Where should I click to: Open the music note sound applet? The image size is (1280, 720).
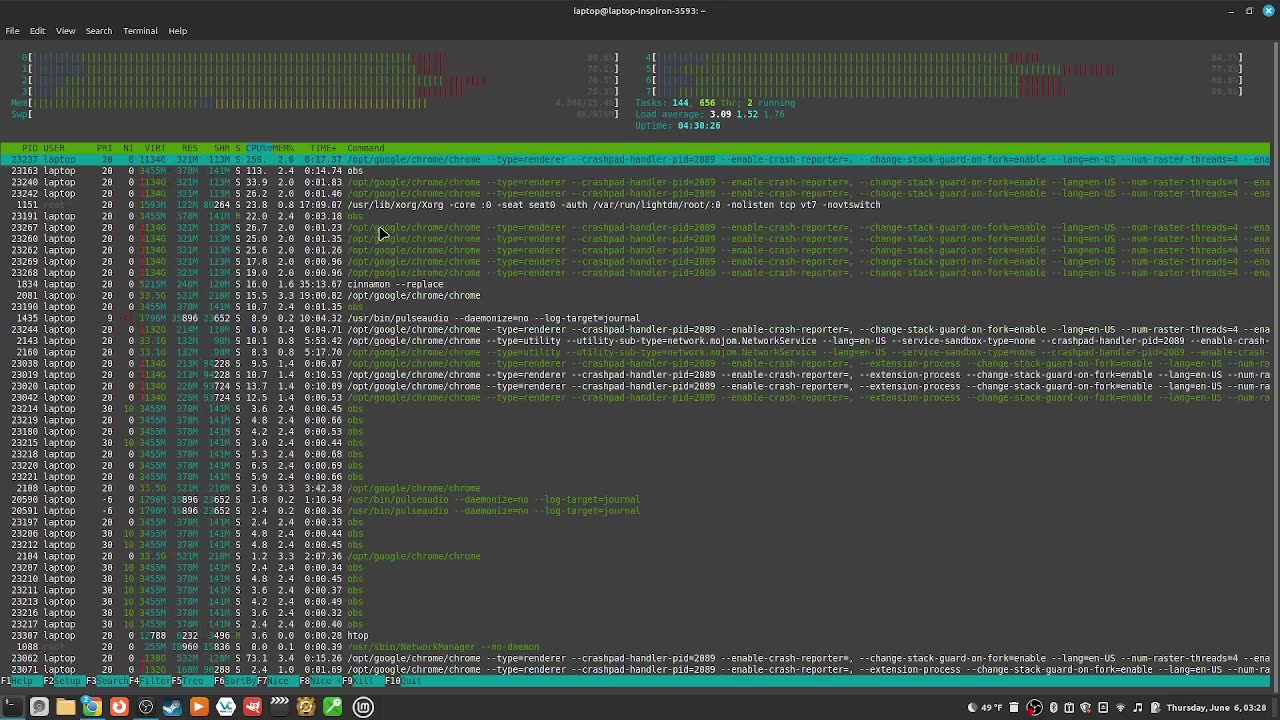1137,707
